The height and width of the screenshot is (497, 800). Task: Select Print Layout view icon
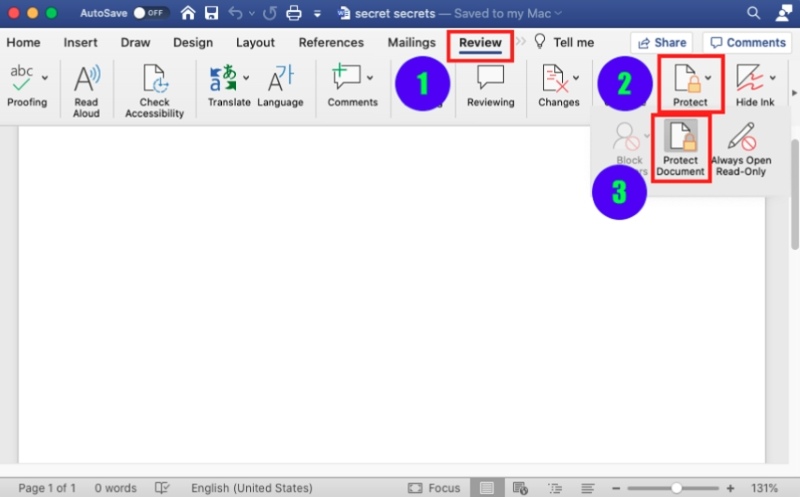coord(487,488)
